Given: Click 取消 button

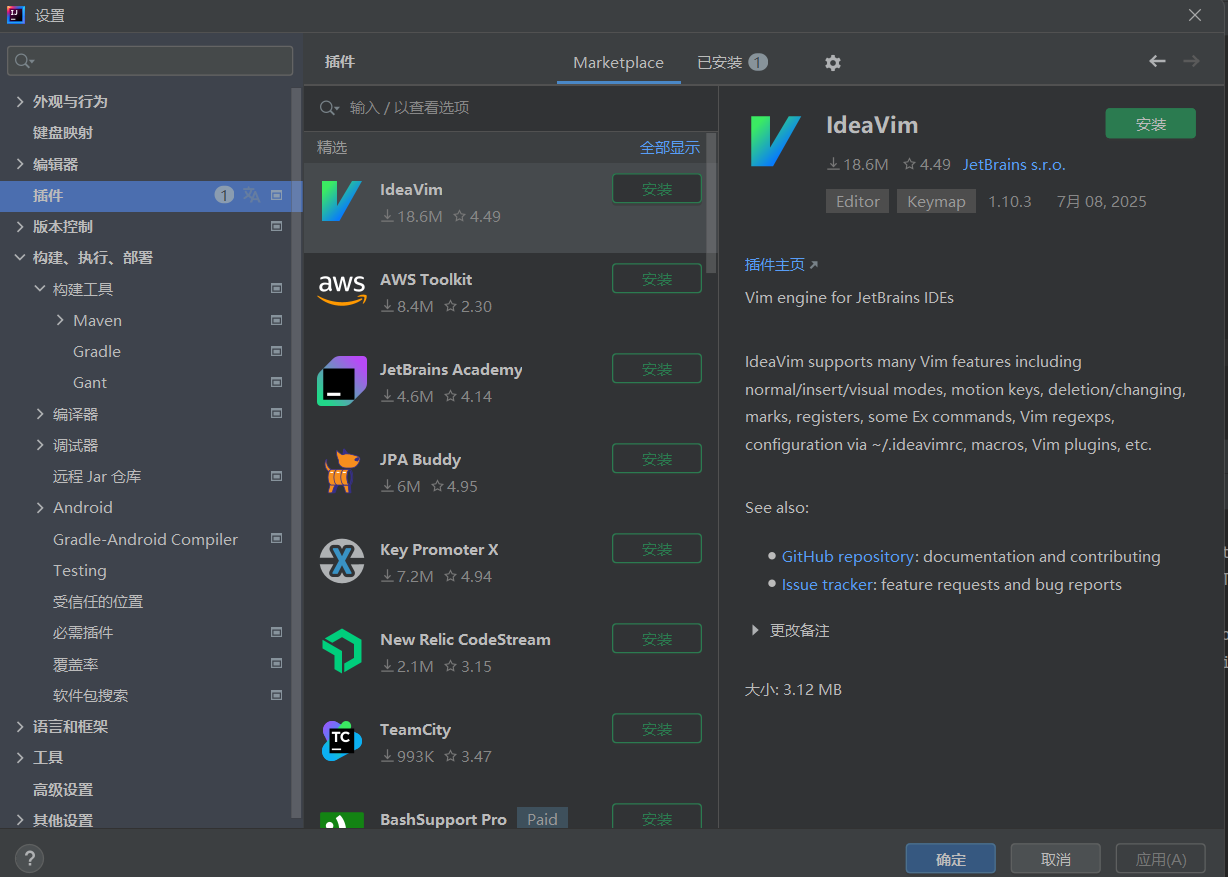Looking at the screenshot, I should click(1056, 859).
